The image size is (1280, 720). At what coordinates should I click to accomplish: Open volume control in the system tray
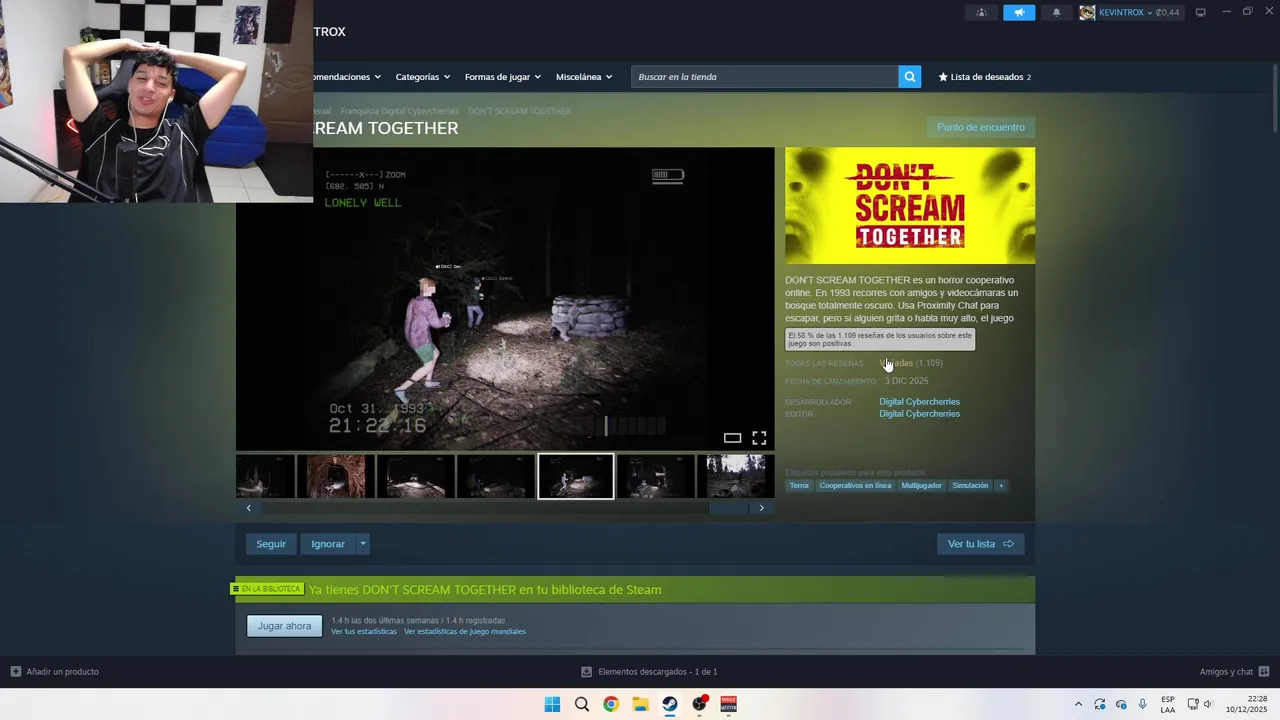[x=1208, y=704]
